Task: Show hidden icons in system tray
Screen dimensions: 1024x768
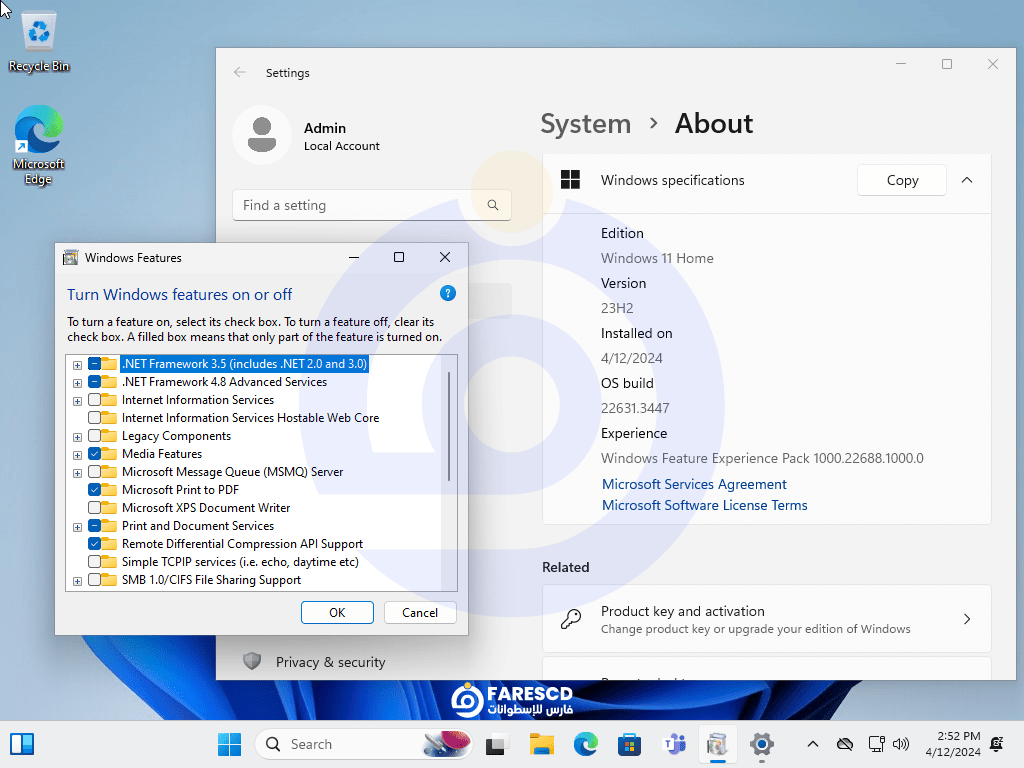Action: click(813, 744)
